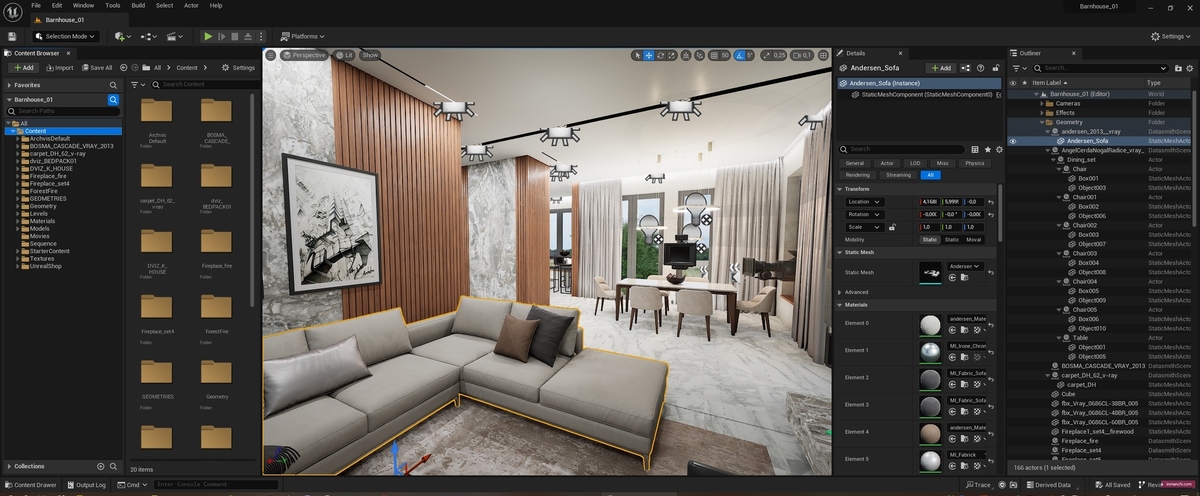This screenshot has width=1200, height=496.
Task: Activate the translate (move) gizmo tool
Action: click(649, 55)
